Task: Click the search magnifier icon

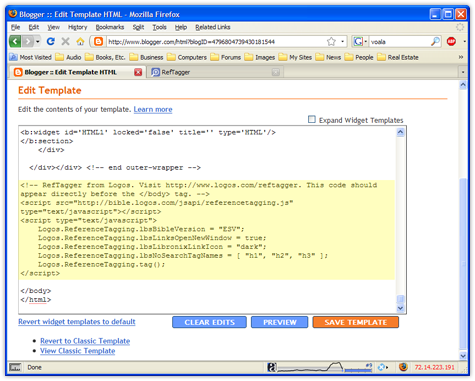Action: (x=435, y=41)
